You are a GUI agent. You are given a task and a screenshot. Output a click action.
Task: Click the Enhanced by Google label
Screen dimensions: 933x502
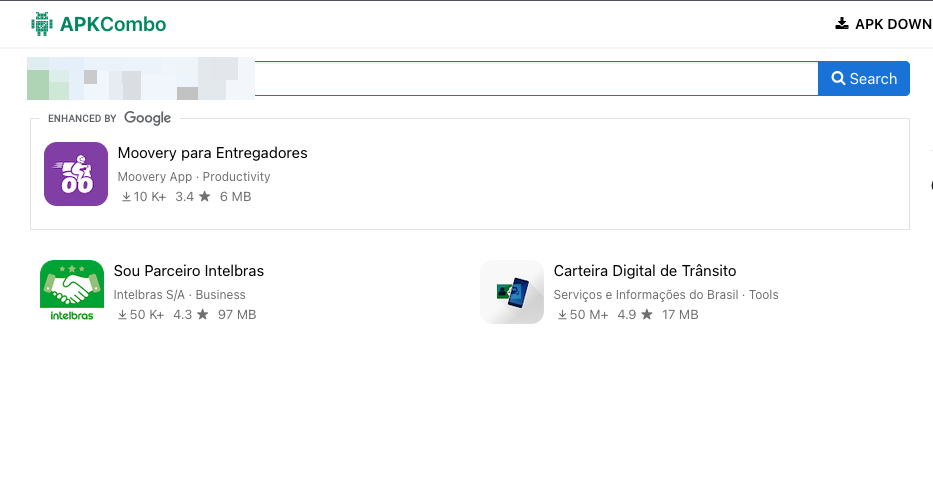tap(109, 118)
